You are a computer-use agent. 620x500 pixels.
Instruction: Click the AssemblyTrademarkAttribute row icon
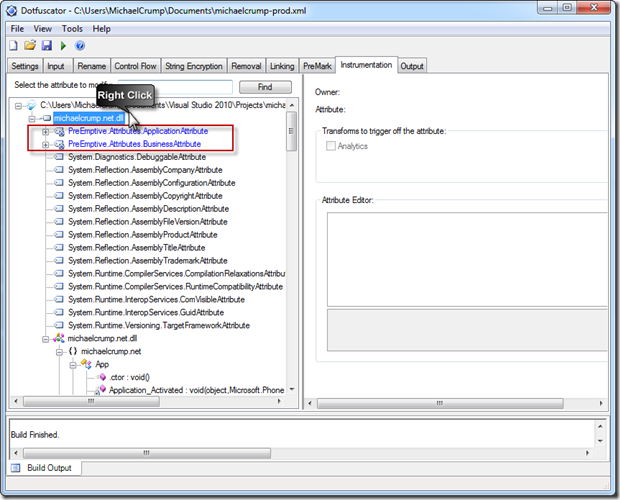[59, 260]
